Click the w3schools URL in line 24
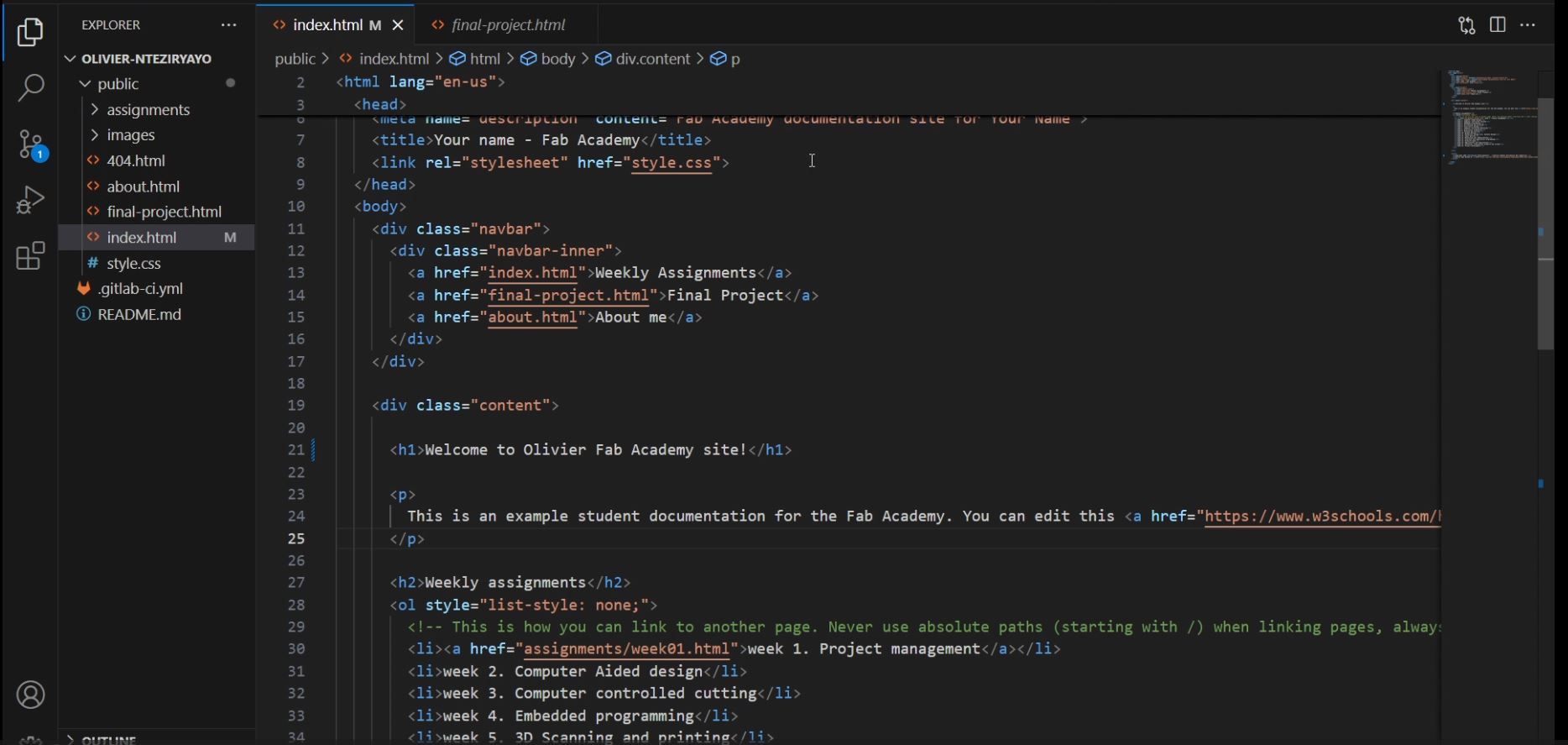 [1322, 517]
